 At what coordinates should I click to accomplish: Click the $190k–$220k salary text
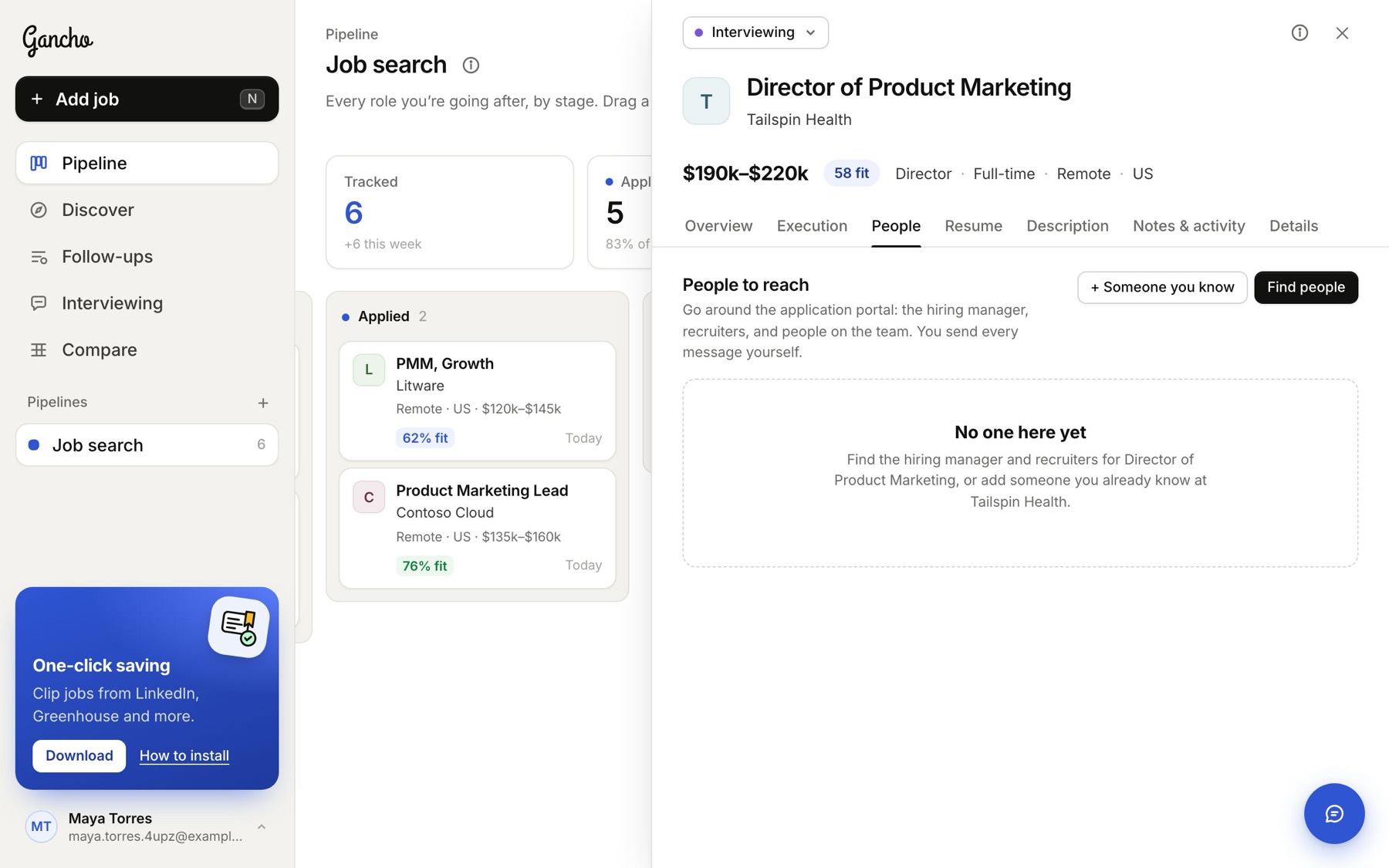tap(745, 174)
